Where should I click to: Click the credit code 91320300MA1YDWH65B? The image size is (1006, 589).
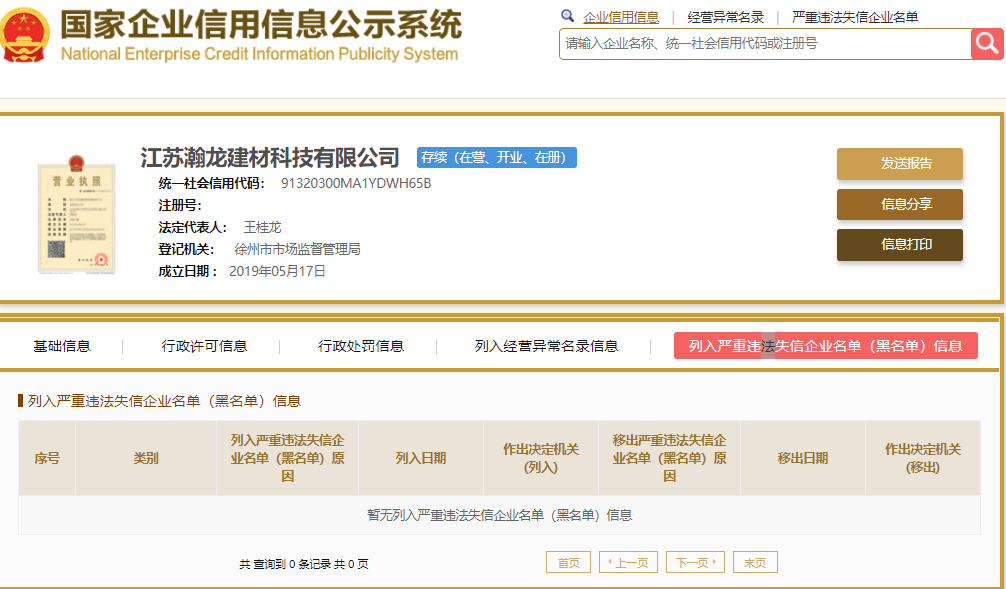[356, 184]
